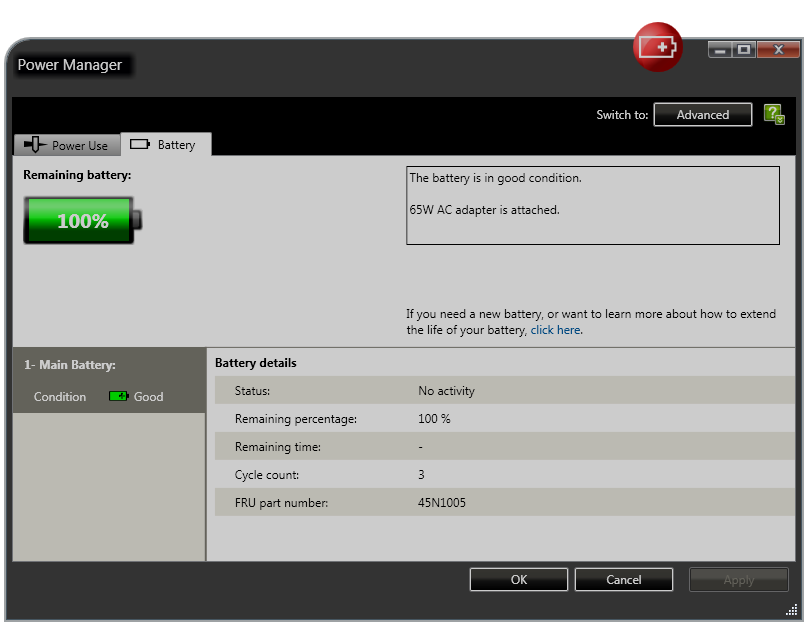Click the 'Remaining percentage:' row label

click(x=296, y=419)
